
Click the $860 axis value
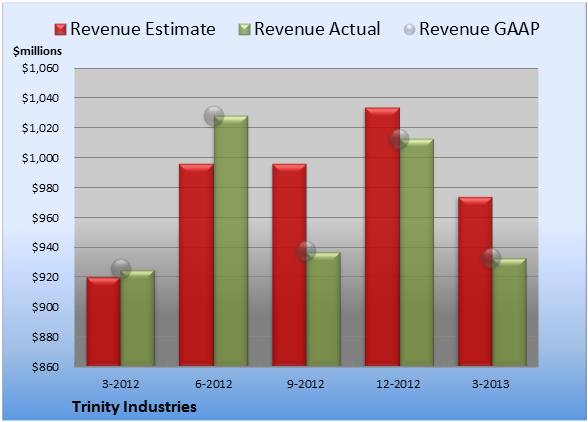click(45, 367)
